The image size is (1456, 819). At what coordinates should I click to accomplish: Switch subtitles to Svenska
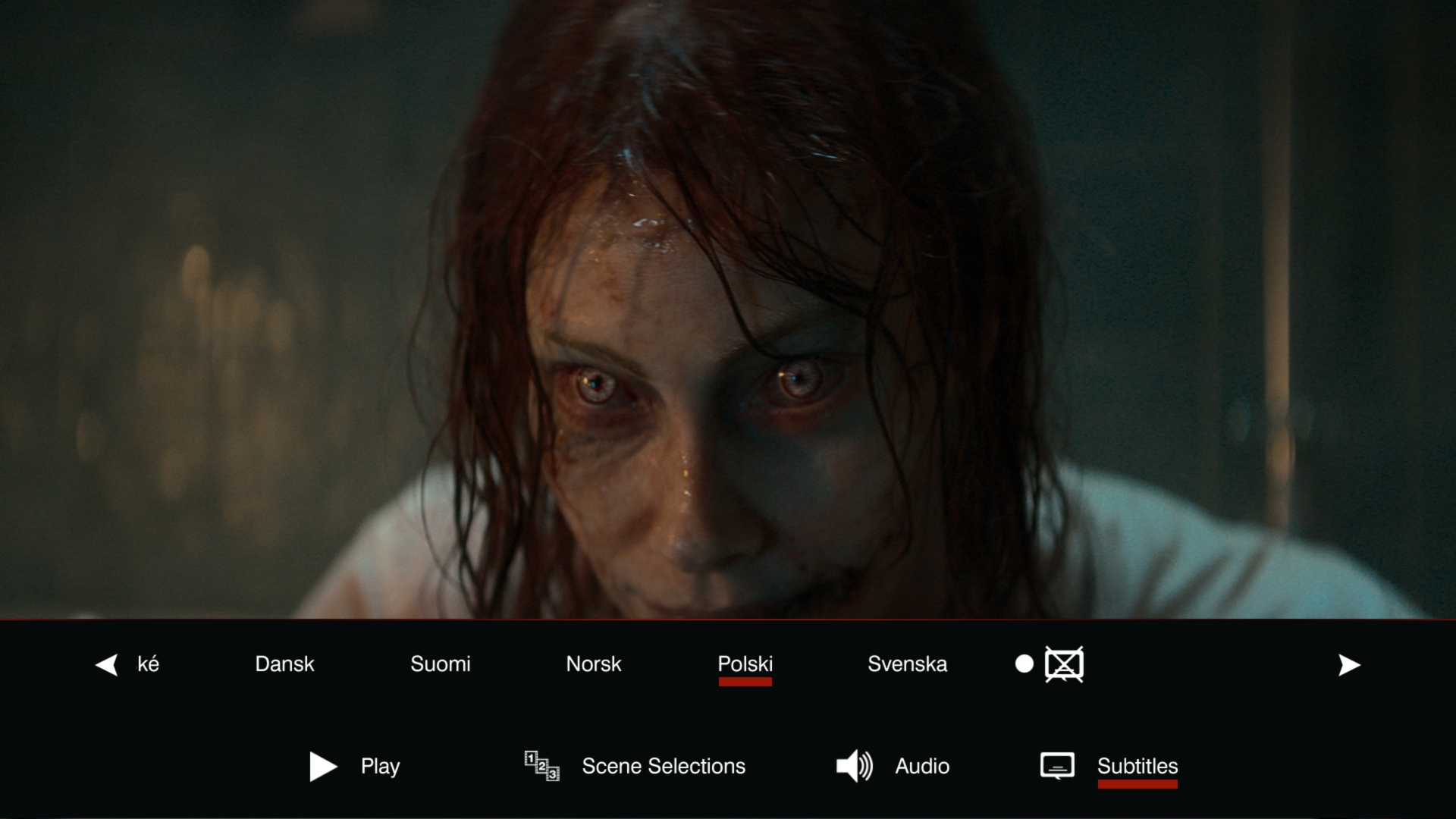[x=908, y=664]
